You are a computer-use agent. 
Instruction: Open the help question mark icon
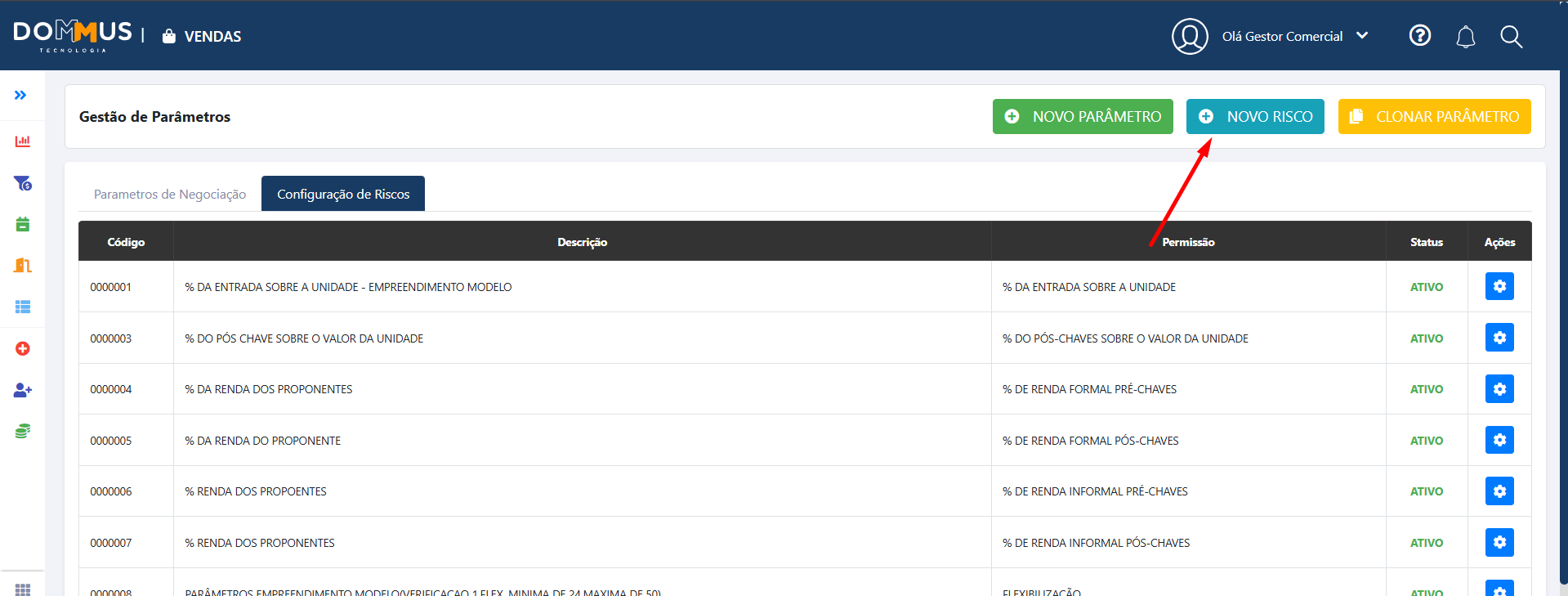[1420, 35]
